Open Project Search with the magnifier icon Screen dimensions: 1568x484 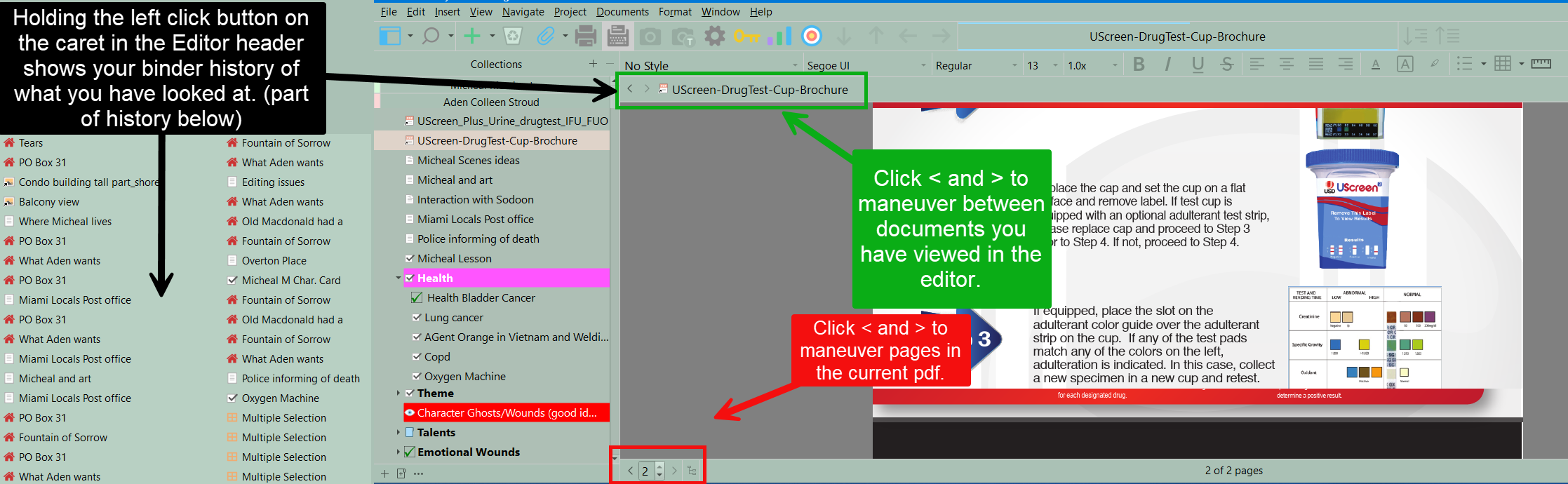pos(431,36)
